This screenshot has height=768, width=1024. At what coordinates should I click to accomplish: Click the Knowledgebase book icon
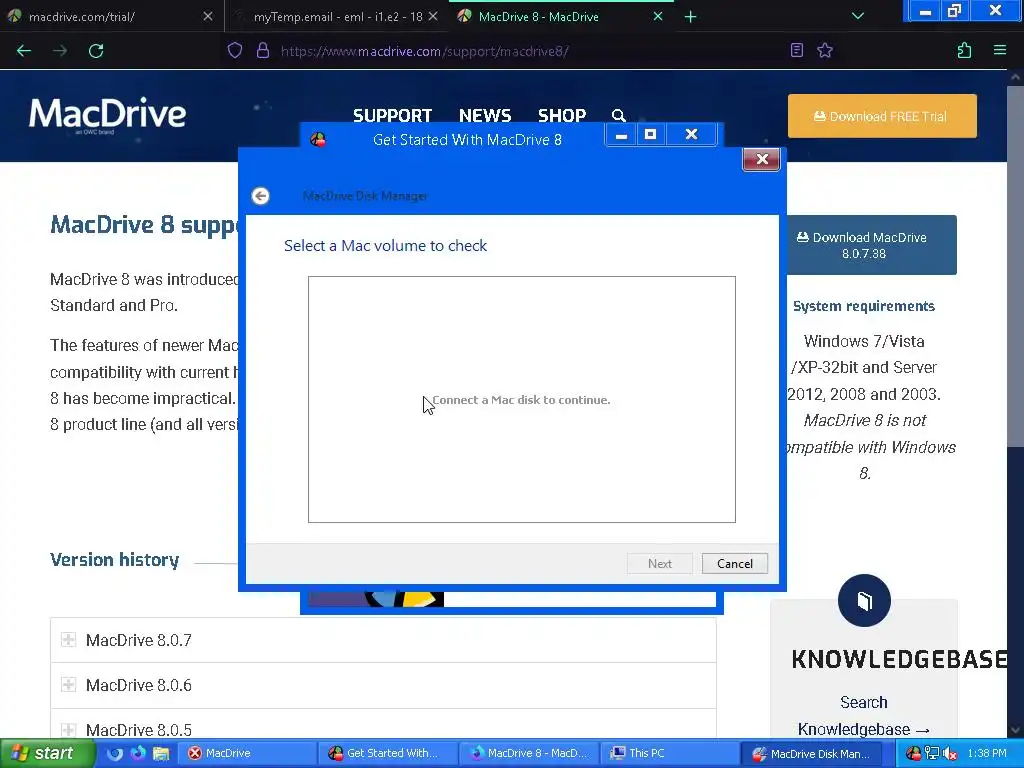864,600
